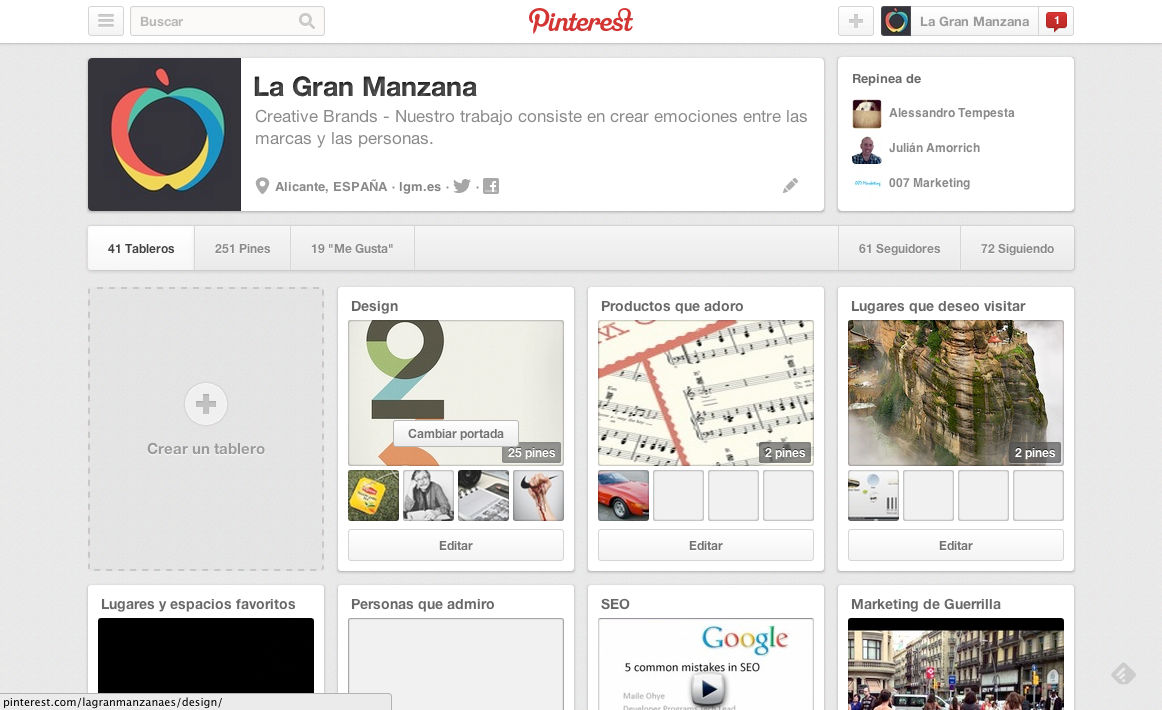The height and width of the screenshot is (710, 1162).
Task: Open the red notifications badge
Action: point(1055,21)
